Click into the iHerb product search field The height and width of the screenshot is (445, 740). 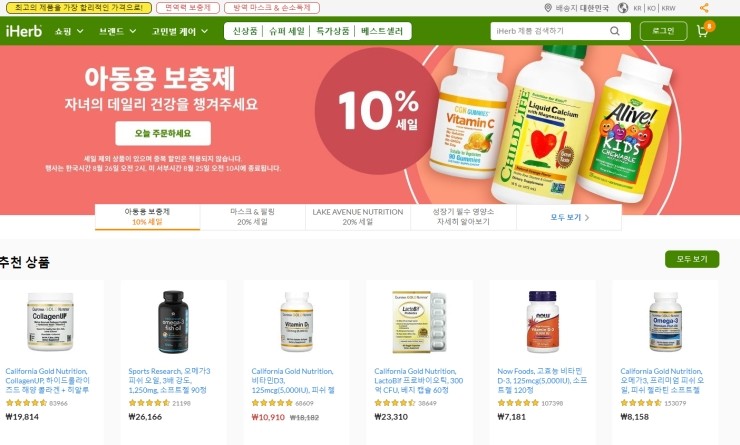tap(550, 31)
